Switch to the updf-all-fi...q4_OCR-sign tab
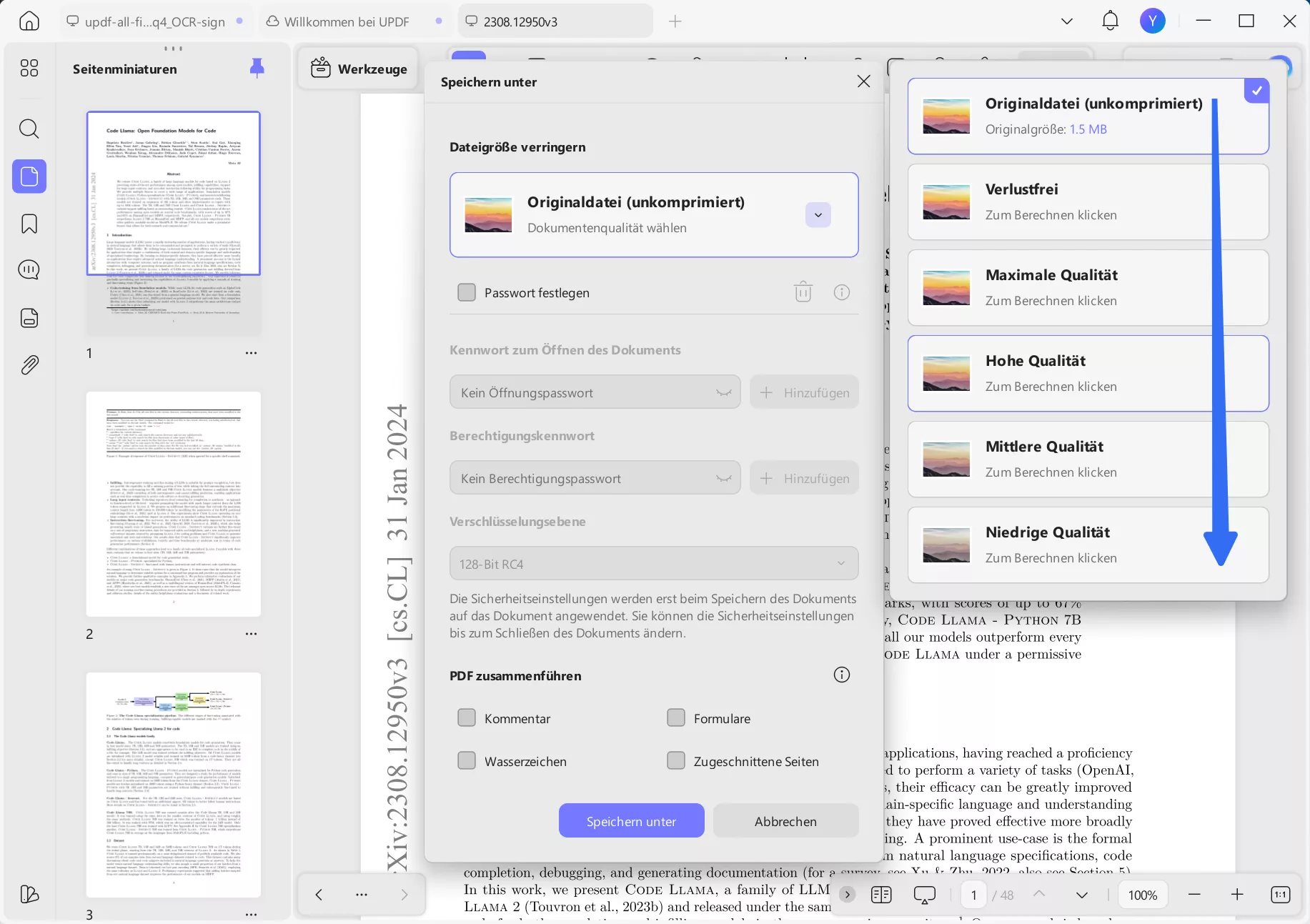This screenshot has width=1310, height=924. [x=155, y=21]
